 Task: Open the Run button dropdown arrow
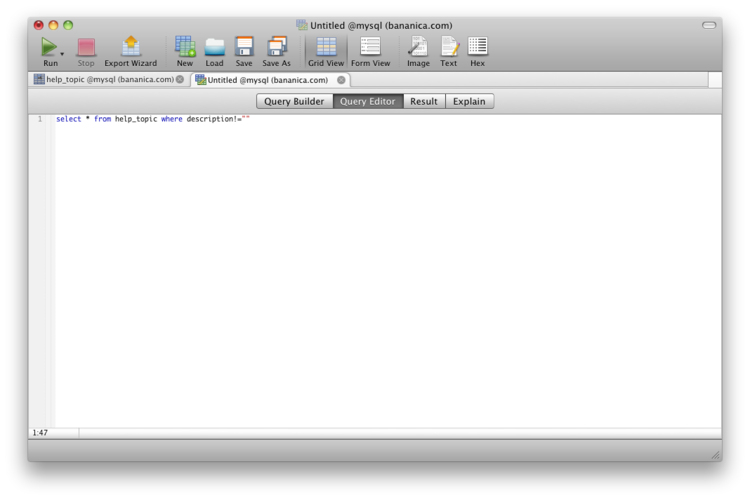coord(62,54)
